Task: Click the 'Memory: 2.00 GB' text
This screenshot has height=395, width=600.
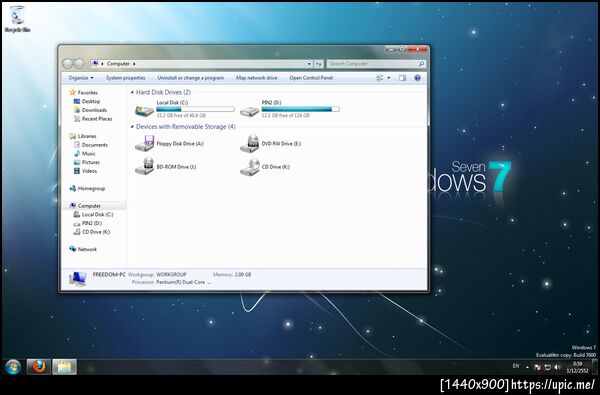Action: (232, 275)
